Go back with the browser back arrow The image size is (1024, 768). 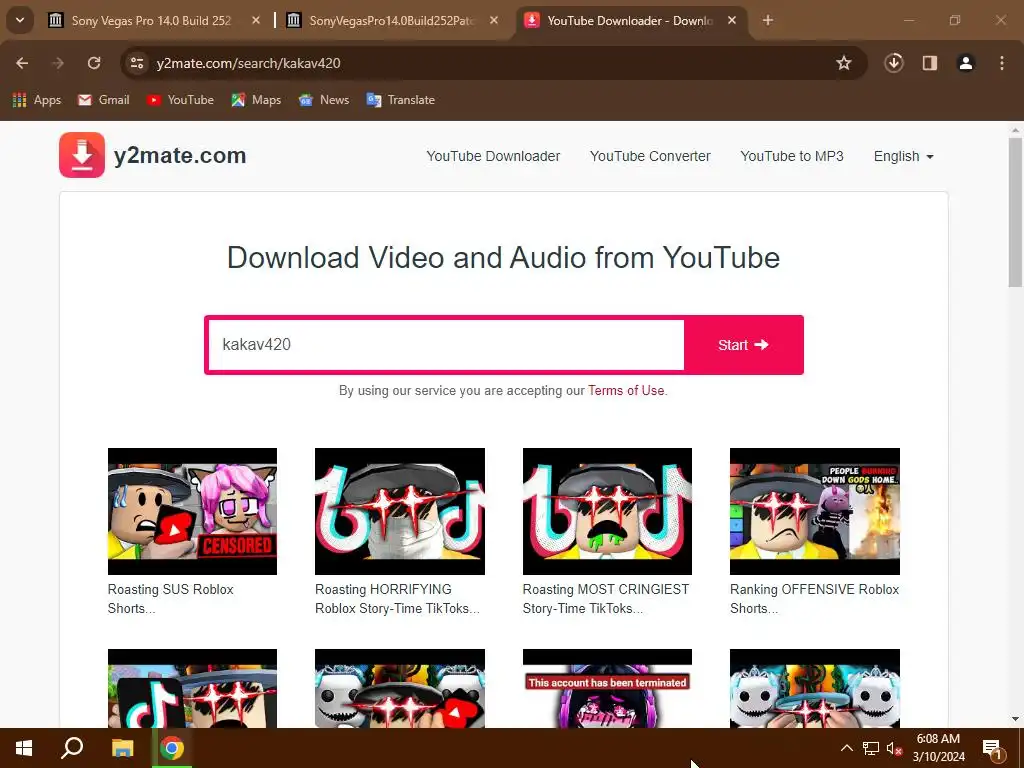coord(22,63)
